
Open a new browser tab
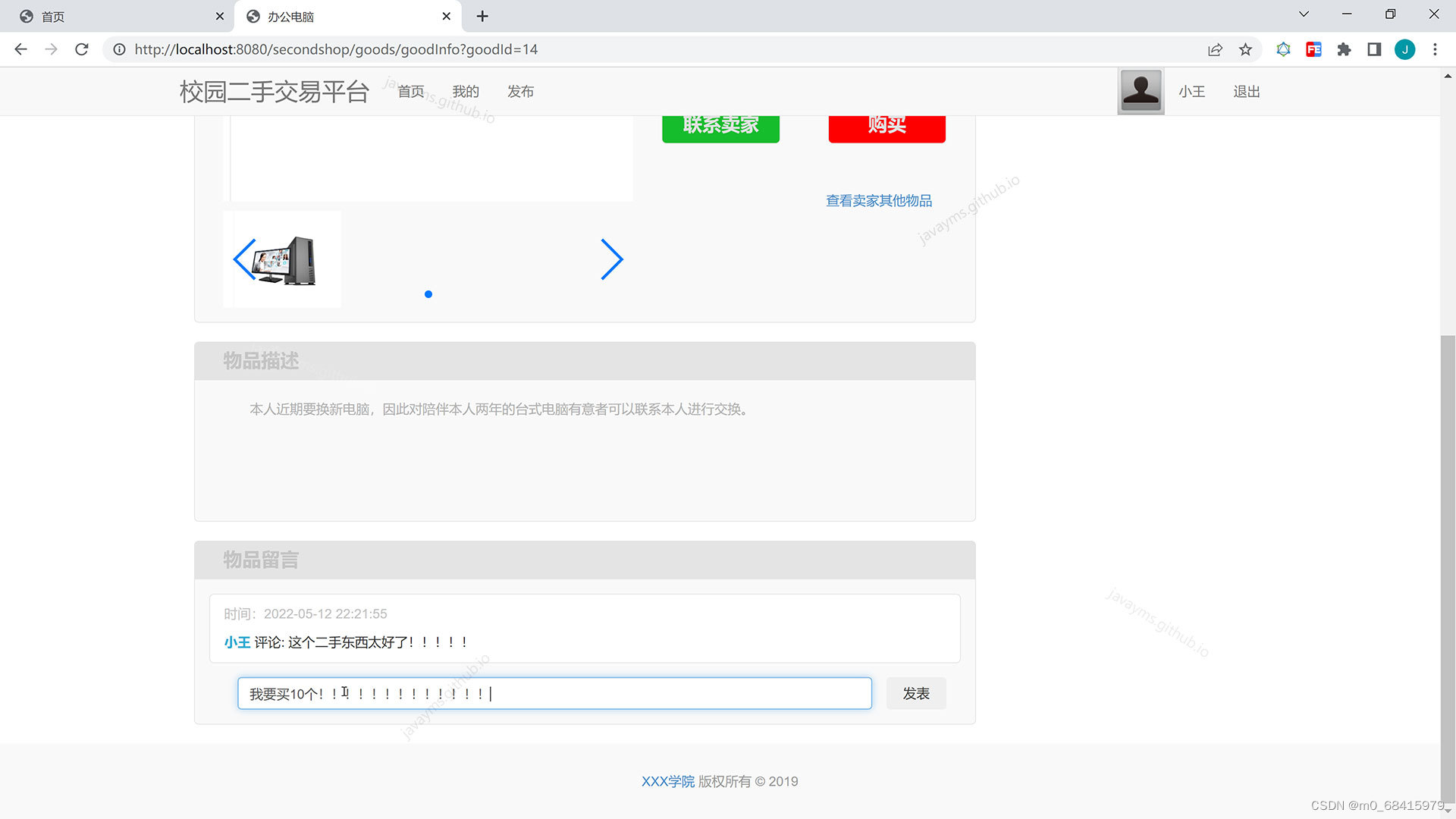coord(482,16)
